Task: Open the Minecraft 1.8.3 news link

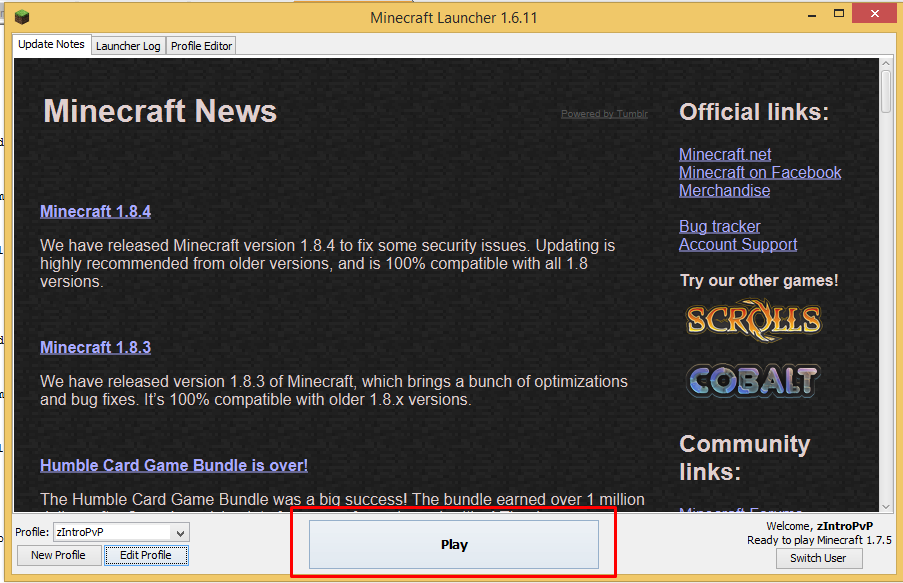Action: point(96,347)
